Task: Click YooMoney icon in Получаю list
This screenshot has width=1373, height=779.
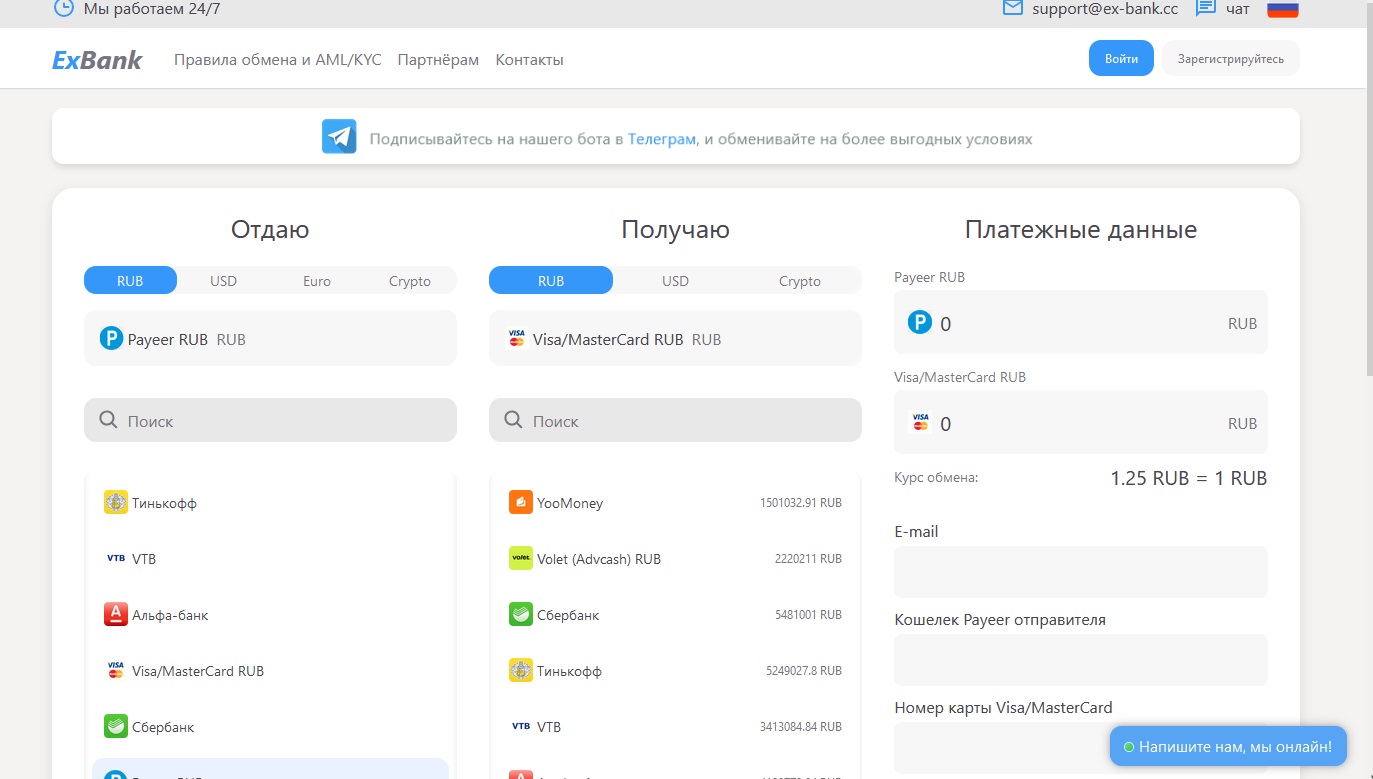Action: pyautogui.click(x=521, y=502)
